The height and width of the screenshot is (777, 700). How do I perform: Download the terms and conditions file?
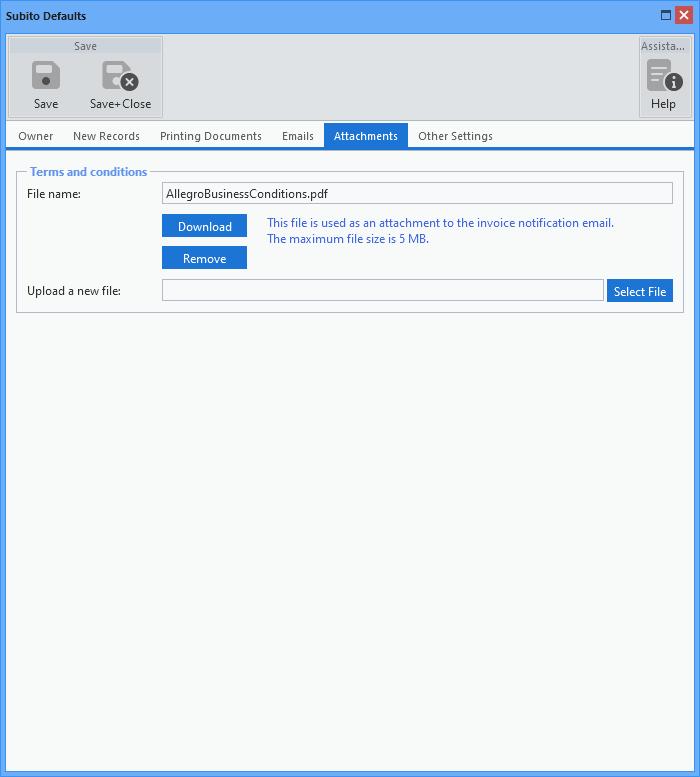pos(204,226)
